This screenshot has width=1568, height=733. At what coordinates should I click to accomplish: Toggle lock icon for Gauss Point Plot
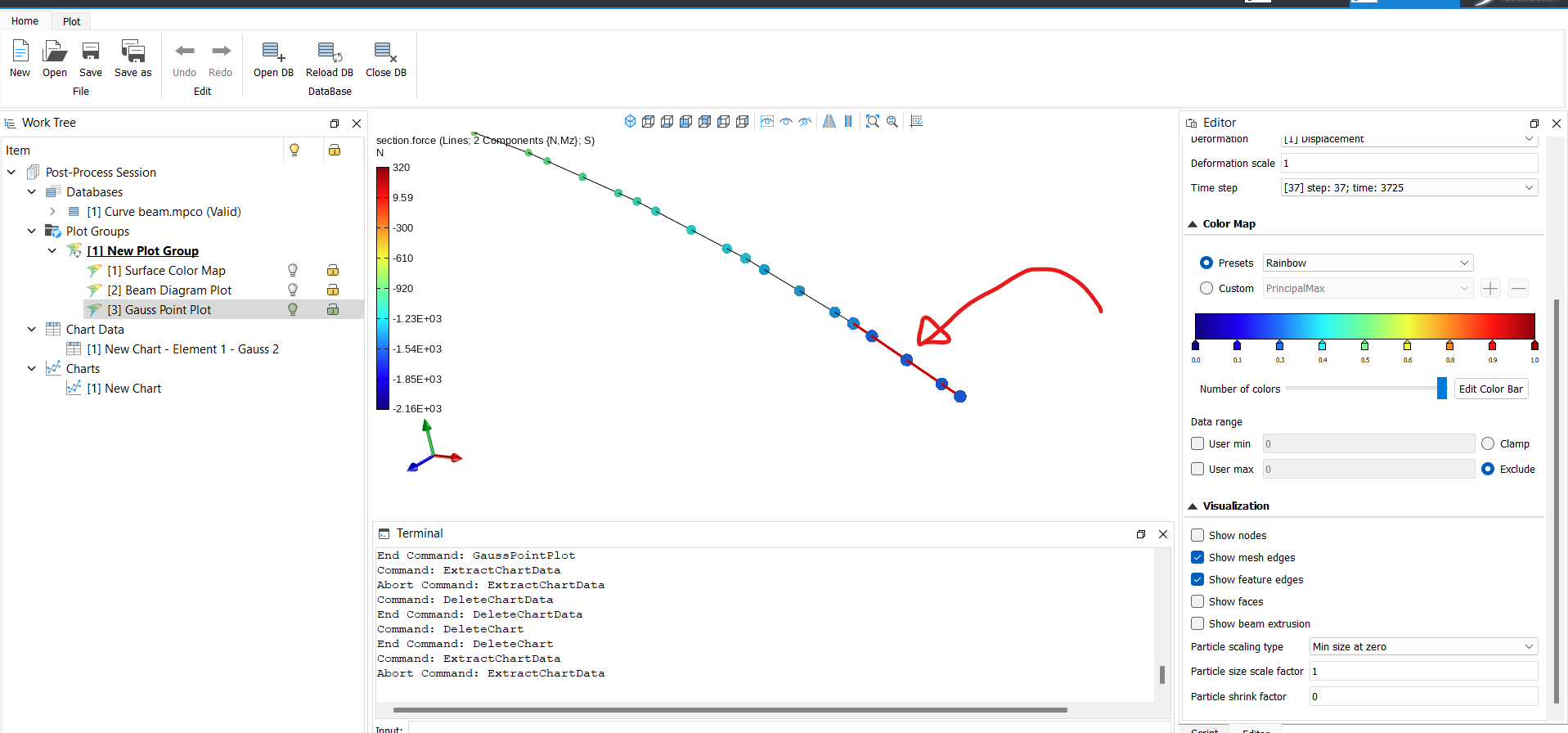pos(333,309)
